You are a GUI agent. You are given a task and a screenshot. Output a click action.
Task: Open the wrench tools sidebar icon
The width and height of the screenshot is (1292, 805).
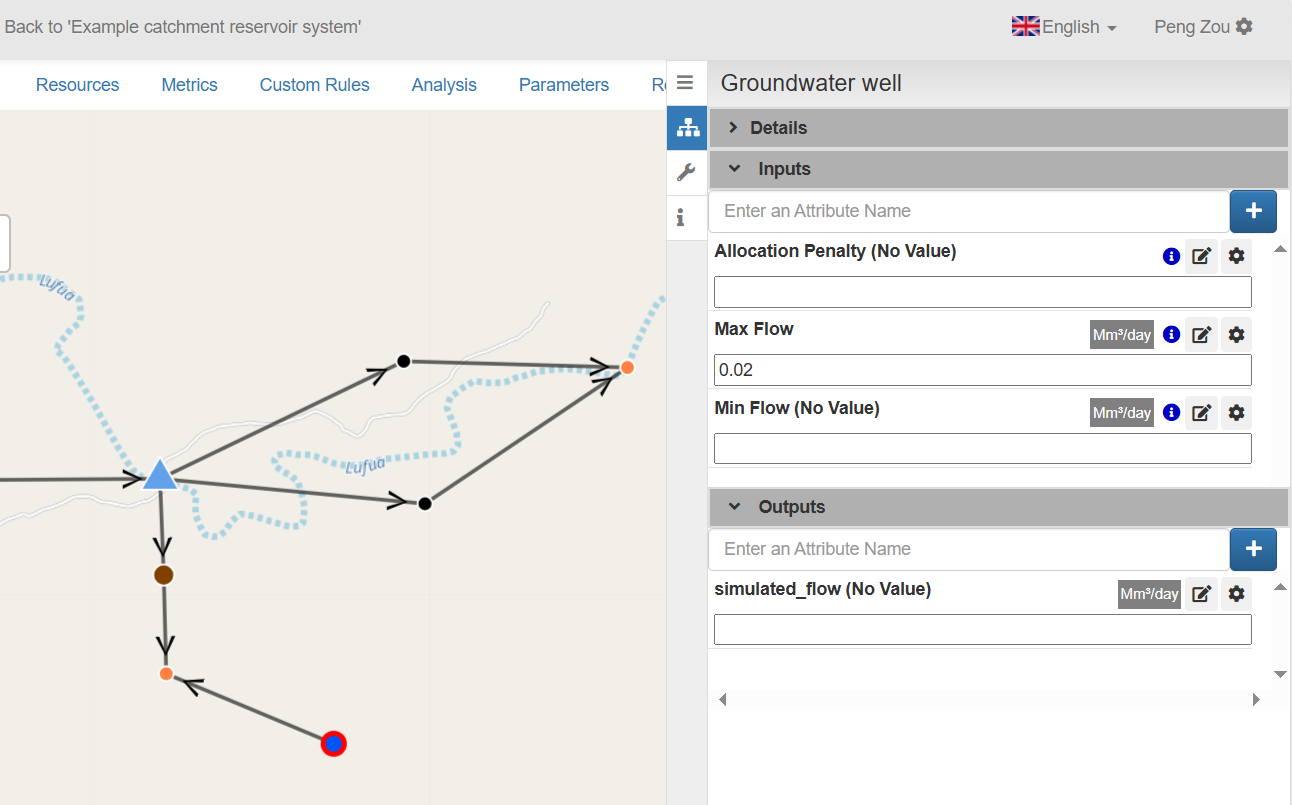[x=686, y=173]
